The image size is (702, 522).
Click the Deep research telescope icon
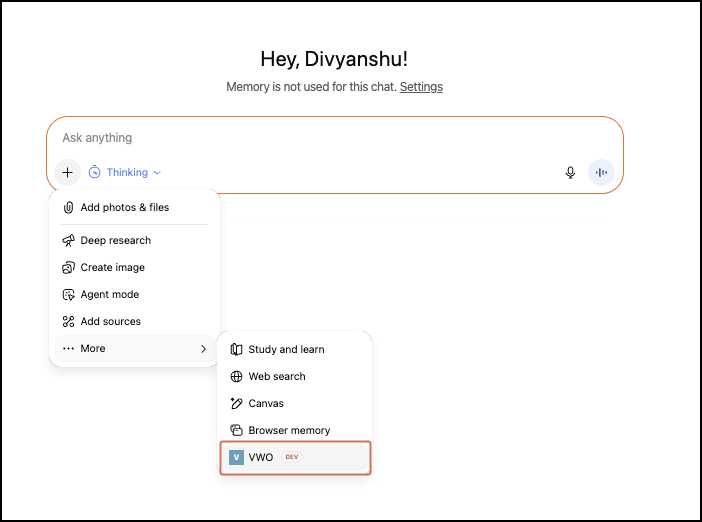[68, 241]
